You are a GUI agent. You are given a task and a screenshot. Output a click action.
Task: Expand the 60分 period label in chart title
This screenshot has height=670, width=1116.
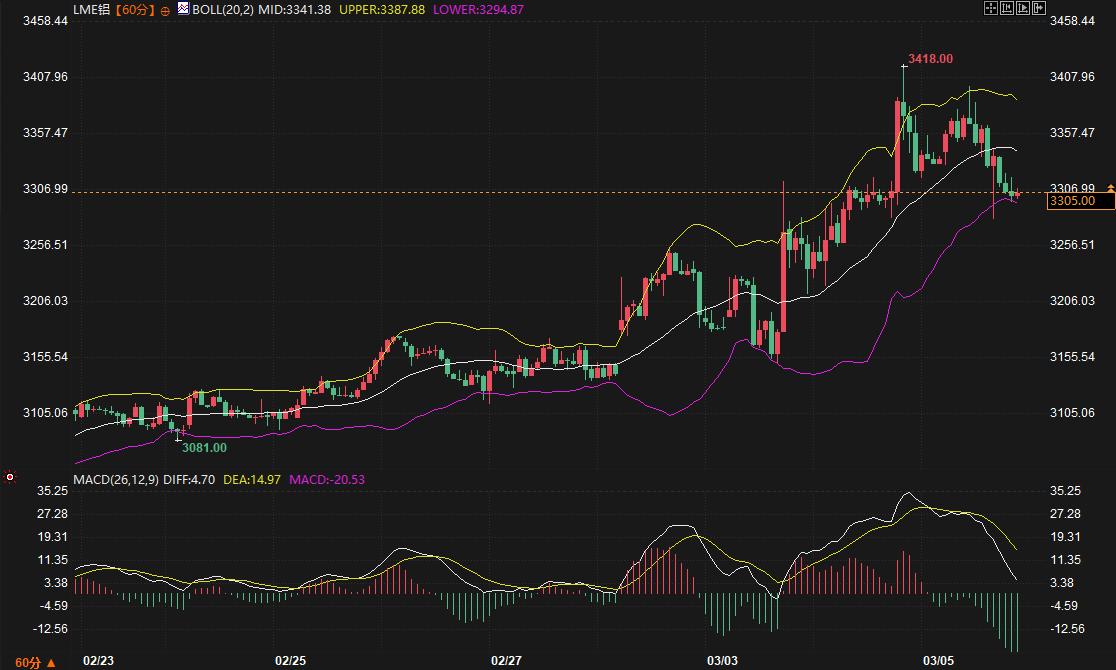click(135, 9)
